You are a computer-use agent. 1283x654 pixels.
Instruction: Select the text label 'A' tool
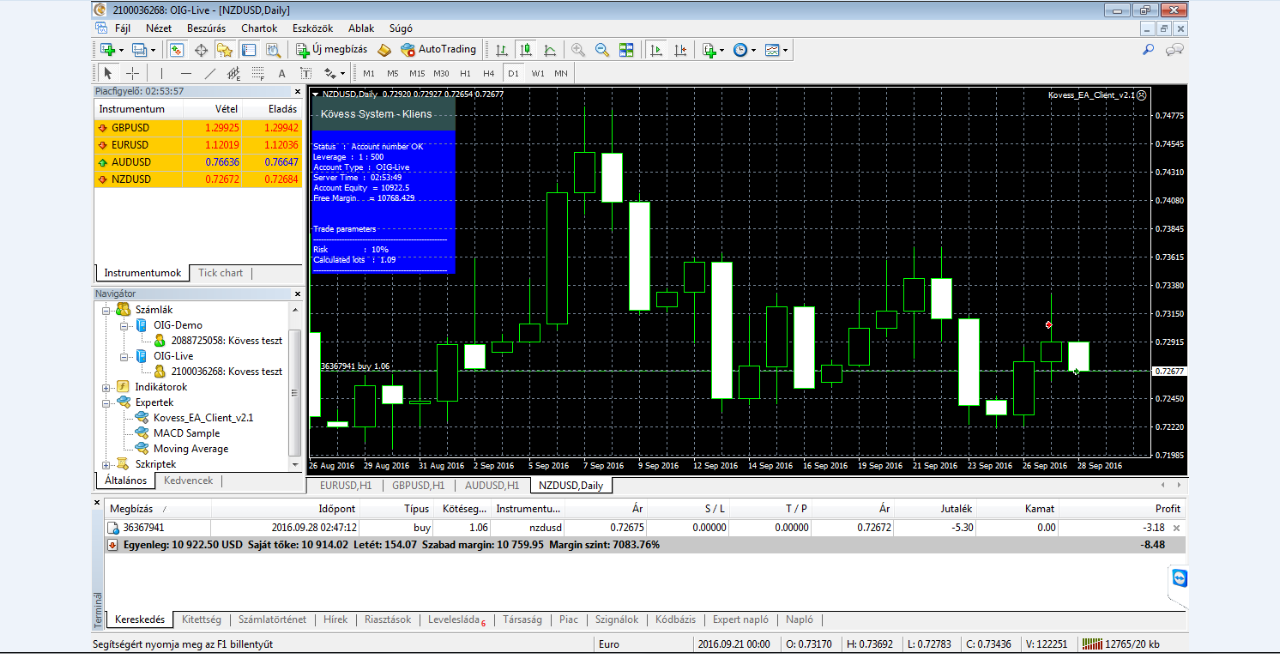(x=282, y=73)
